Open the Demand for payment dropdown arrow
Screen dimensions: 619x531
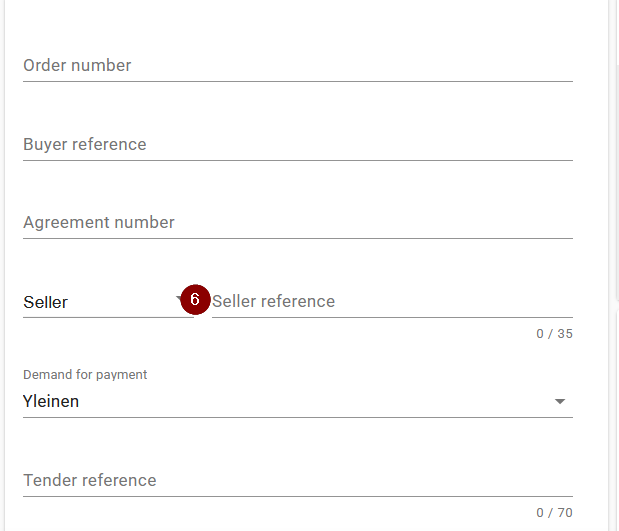tap(560, 402)
